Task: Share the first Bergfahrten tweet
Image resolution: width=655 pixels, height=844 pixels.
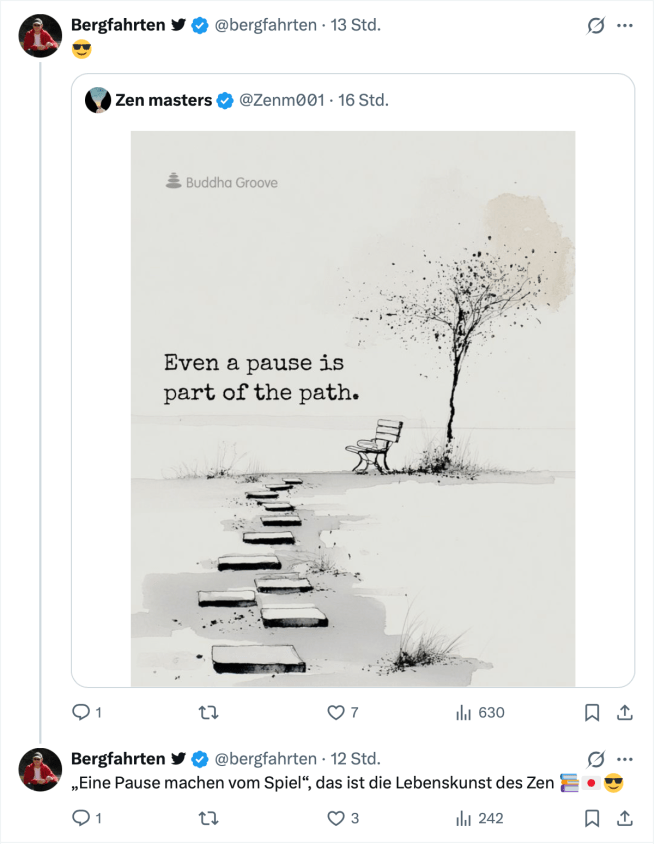Action: 625,713
